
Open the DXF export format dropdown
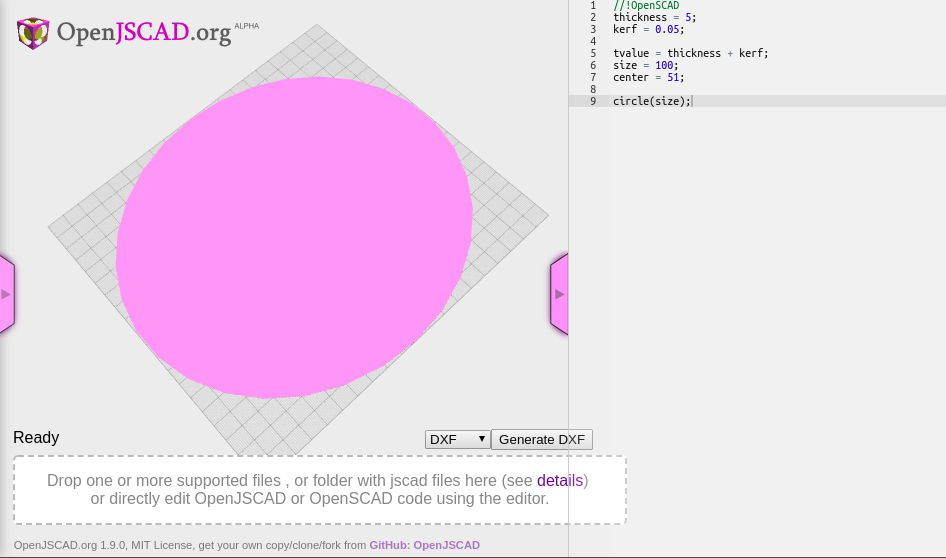pyautogui.click(x=457, y=440)
